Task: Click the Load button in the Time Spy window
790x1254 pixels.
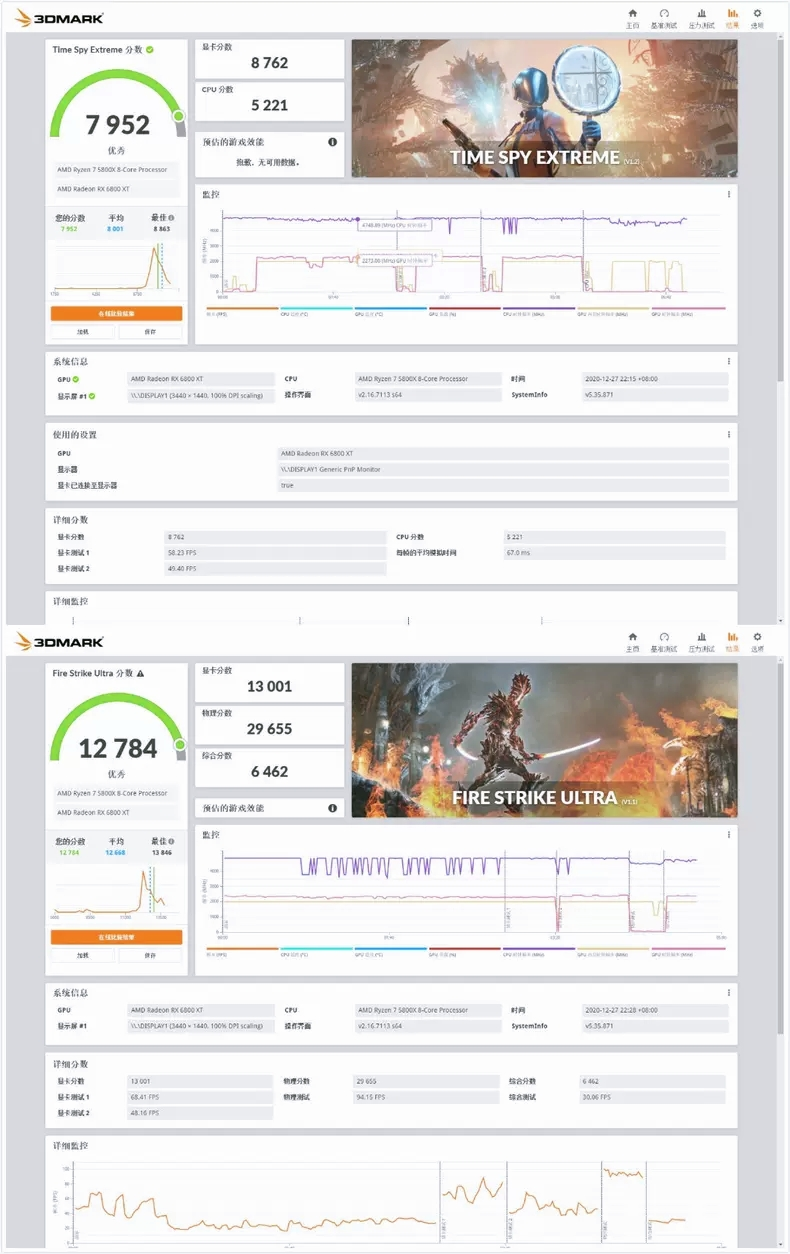Action: (82, 331)
